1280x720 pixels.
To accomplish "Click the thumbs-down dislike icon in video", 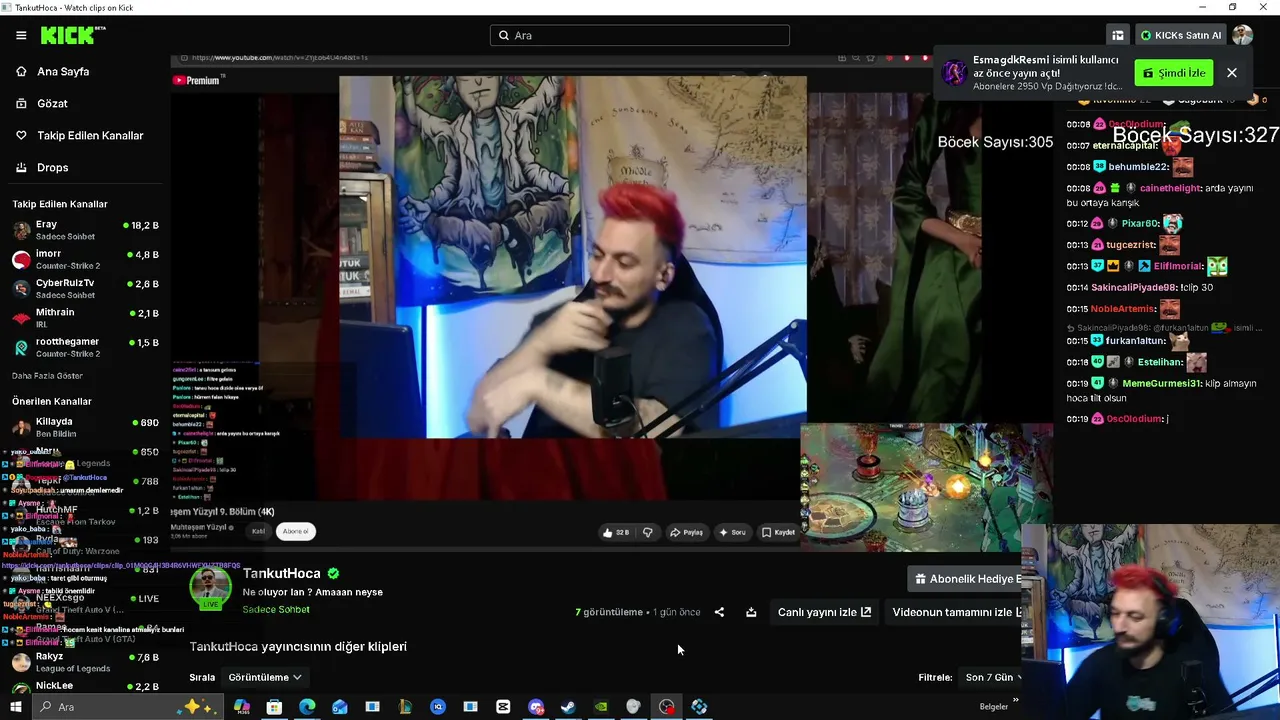I will tap(647, 532).
